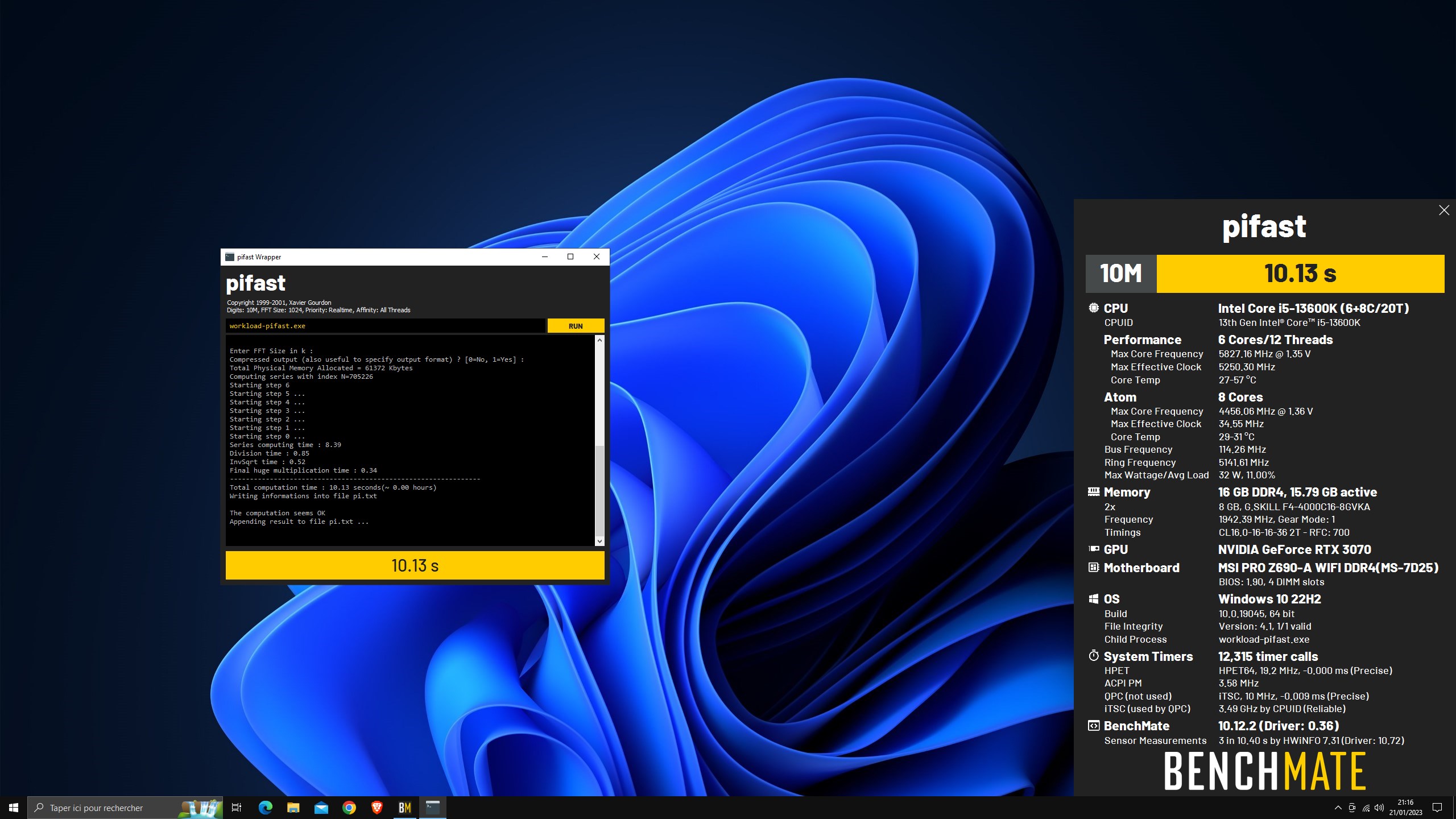
Task: Click the workload-pifast.exe command field
Action: click(x=386, y=326)
